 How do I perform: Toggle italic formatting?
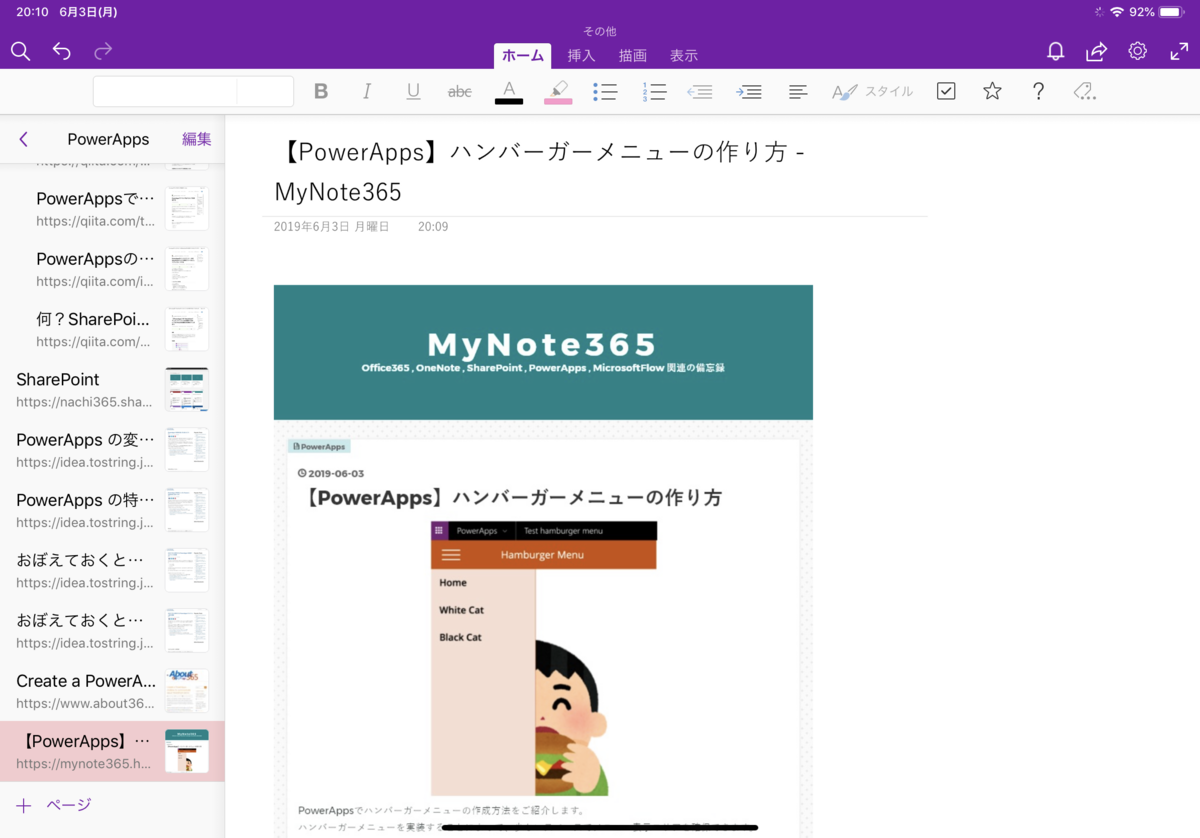(367, 91)
